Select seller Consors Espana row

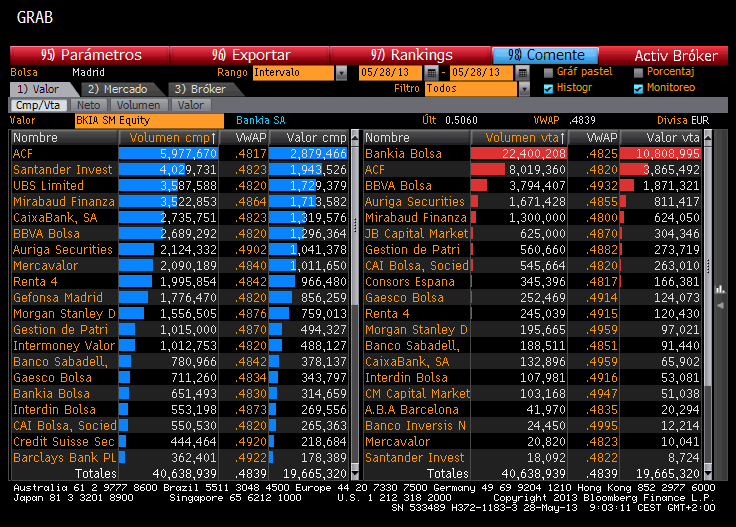point(533,282)
